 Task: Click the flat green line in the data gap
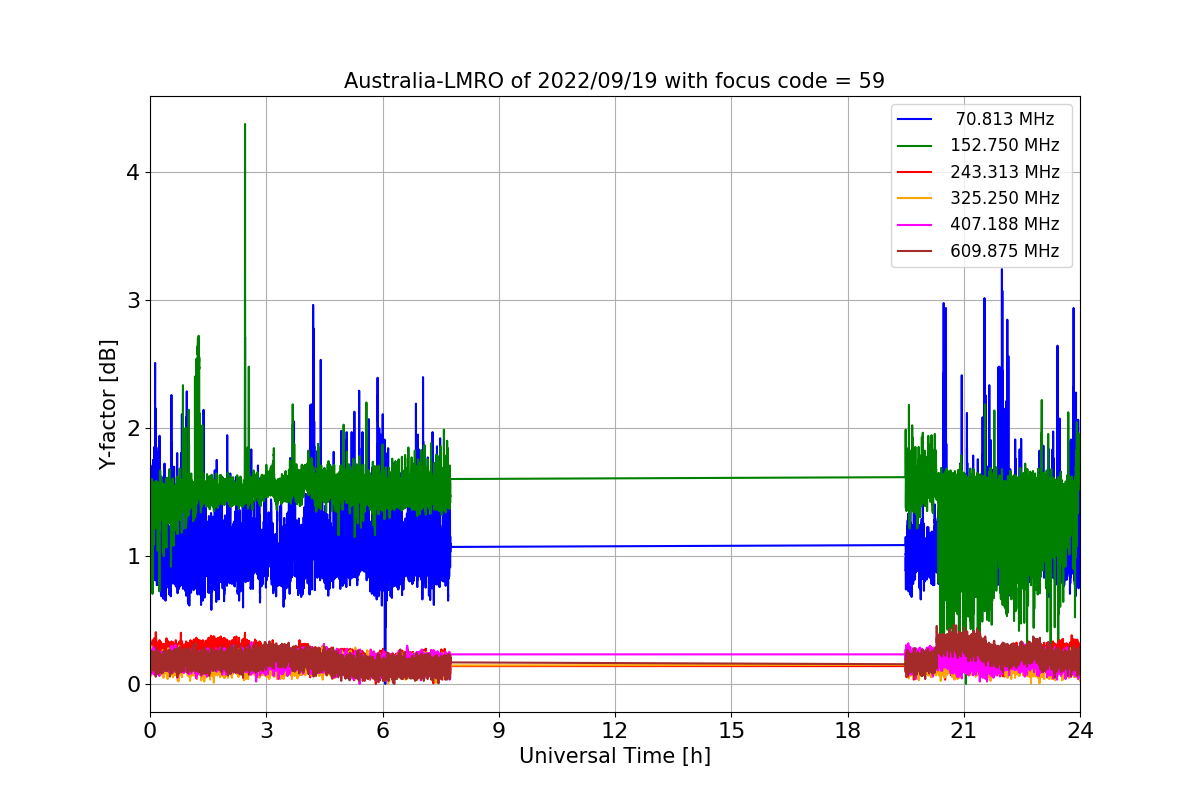click(x=678, y=478)
